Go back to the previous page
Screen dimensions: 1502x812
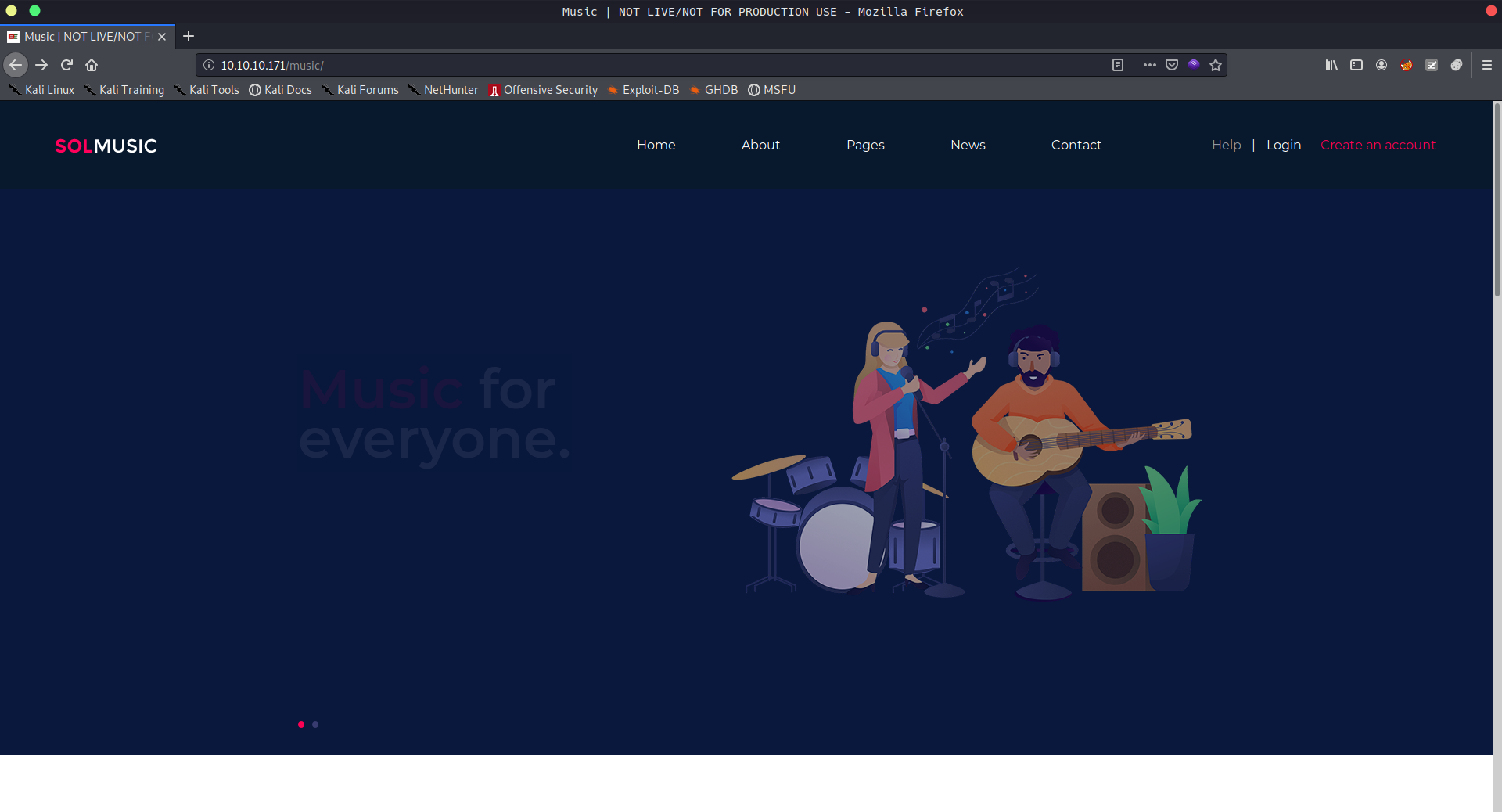[x=16, y=65]
